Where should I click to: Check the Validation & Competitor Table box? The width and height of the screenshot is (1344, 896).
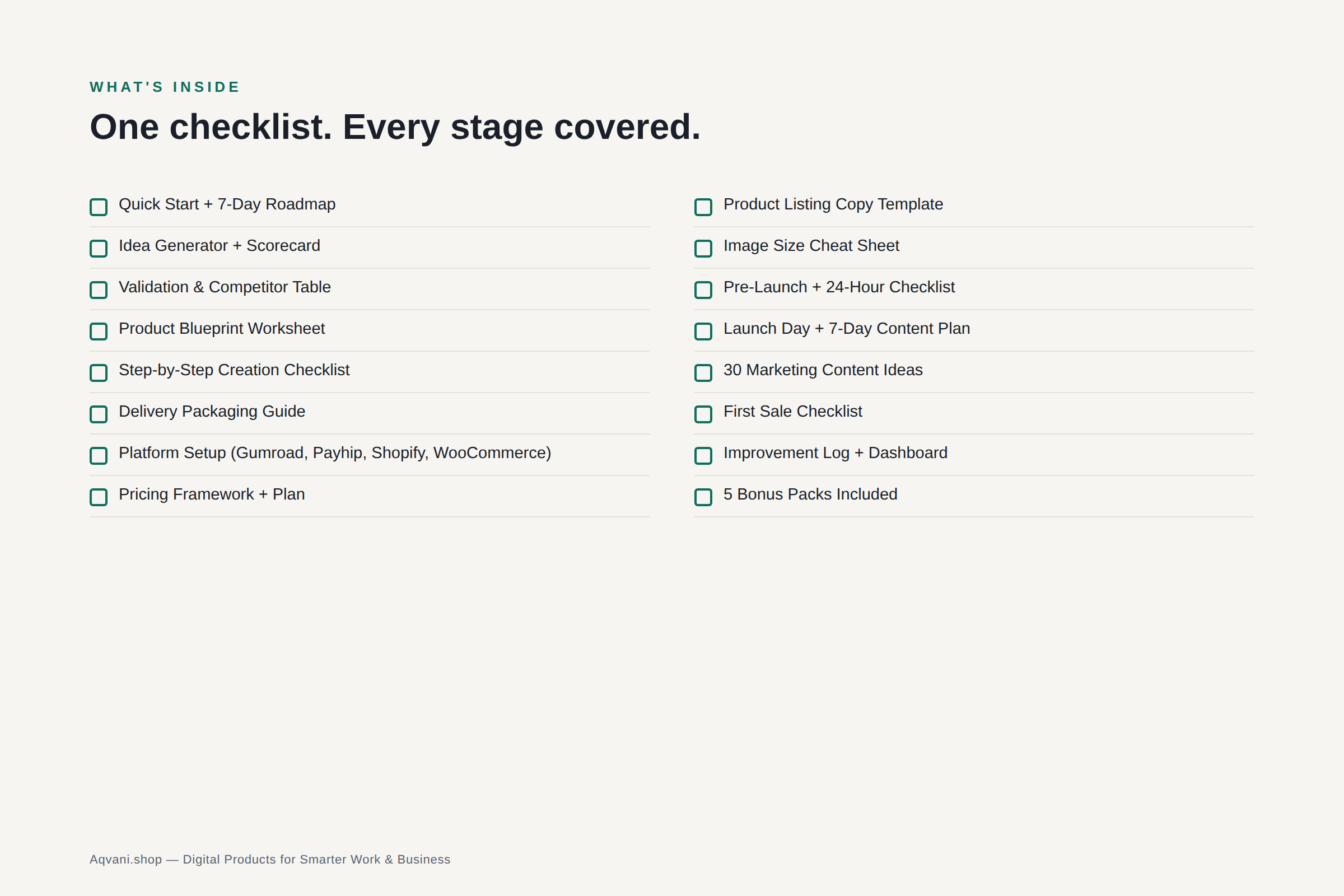click(99, 290)
